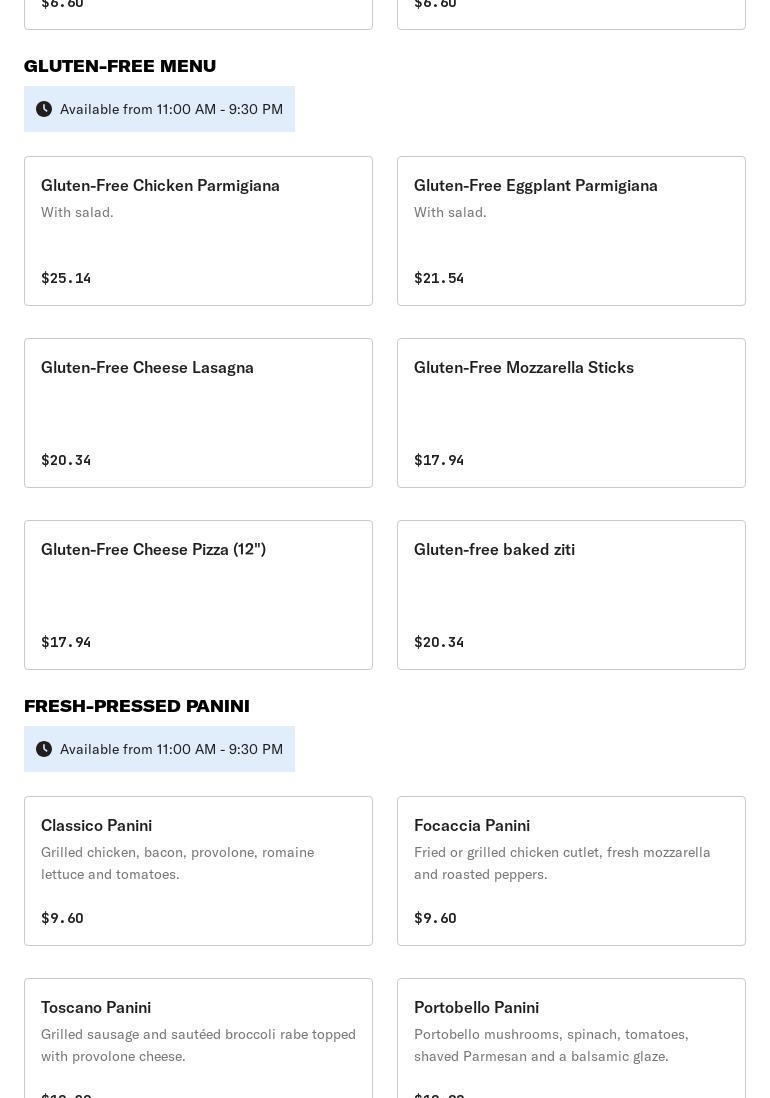The image size is (770, 1098).
Task: Open the Focaccia Panini card
Action: pos(571,871)
